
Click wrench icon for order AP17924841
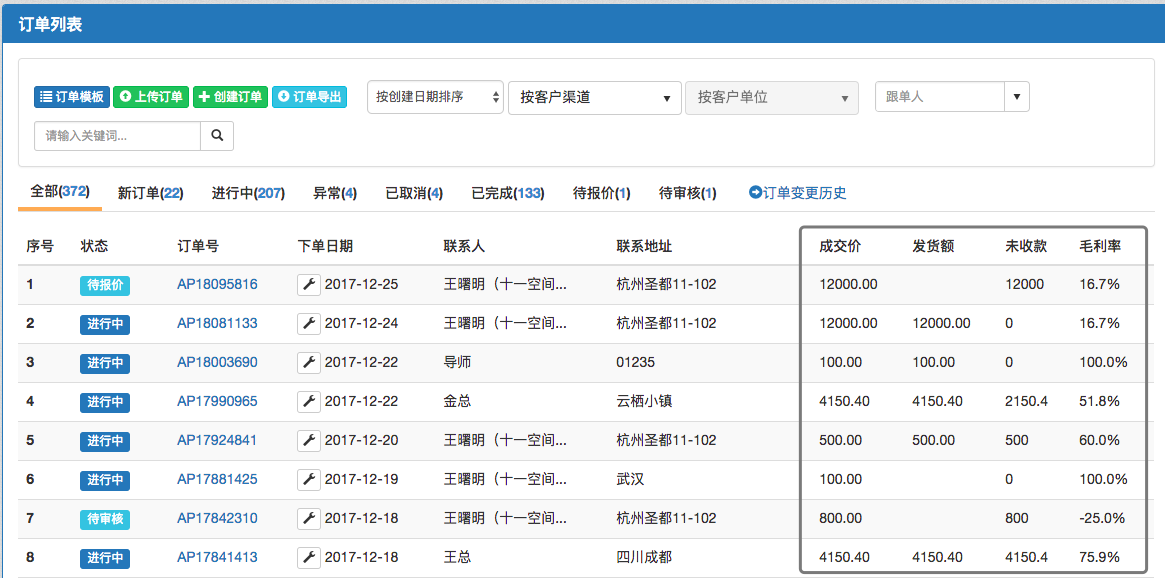coord(309,441)
